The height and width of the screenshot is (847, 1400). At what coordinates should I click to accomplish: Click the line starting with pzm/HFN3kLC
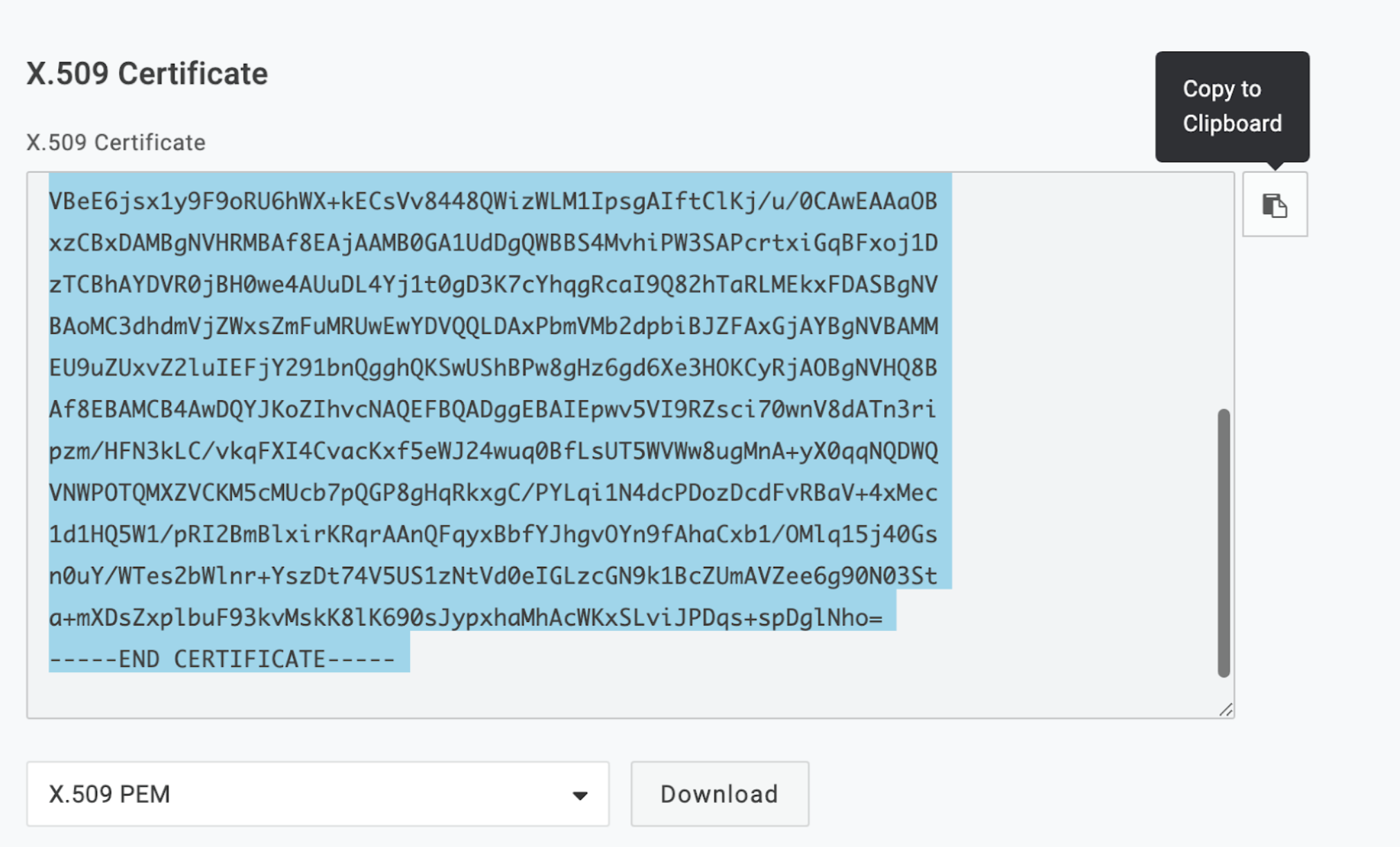pos(493,451)
